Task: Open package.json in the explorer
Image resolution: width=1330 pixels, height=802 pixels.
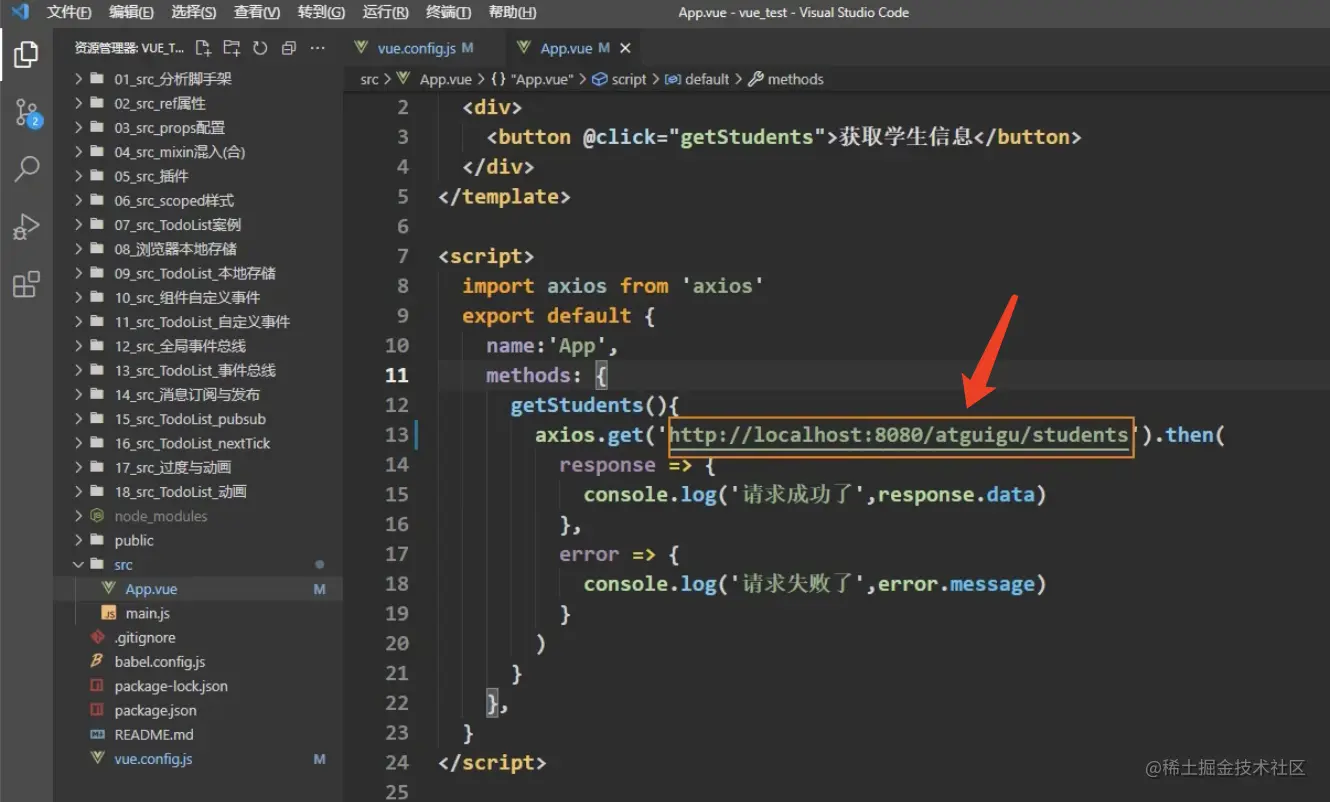Action: point(155,710)
